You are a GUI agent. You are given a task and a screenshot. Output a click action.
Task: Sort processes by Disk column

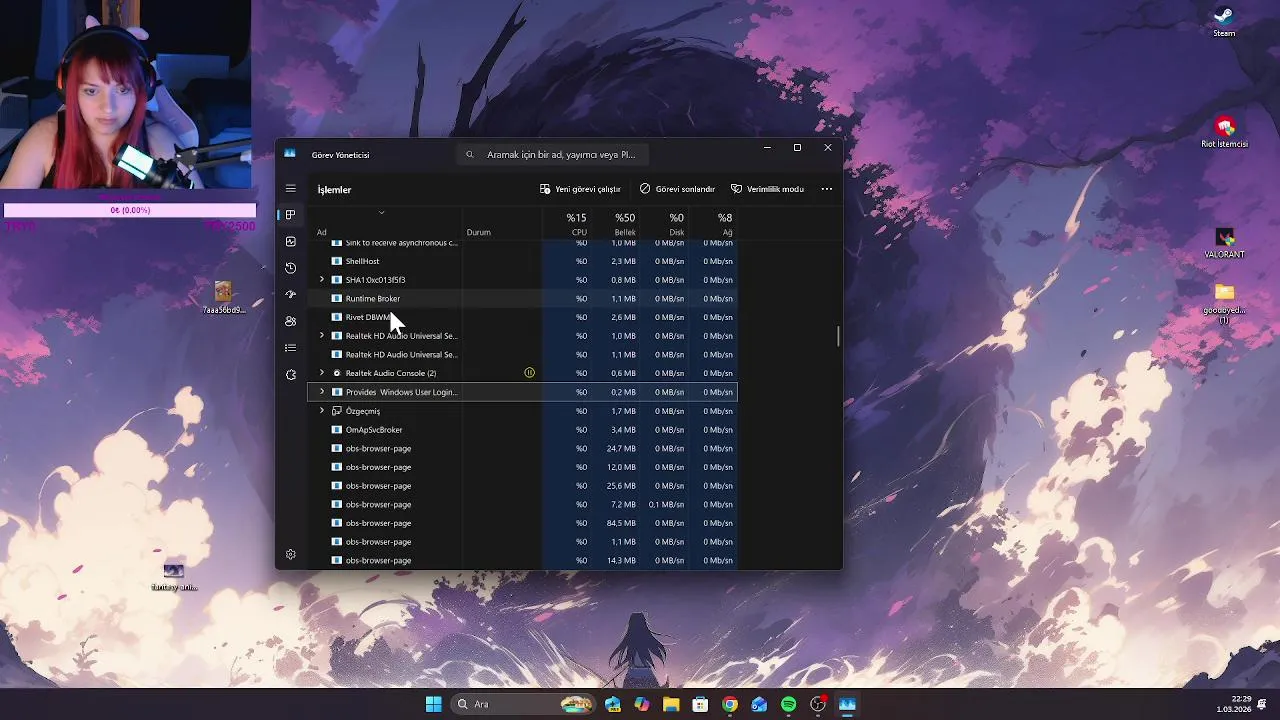click(x=665, y=224)
